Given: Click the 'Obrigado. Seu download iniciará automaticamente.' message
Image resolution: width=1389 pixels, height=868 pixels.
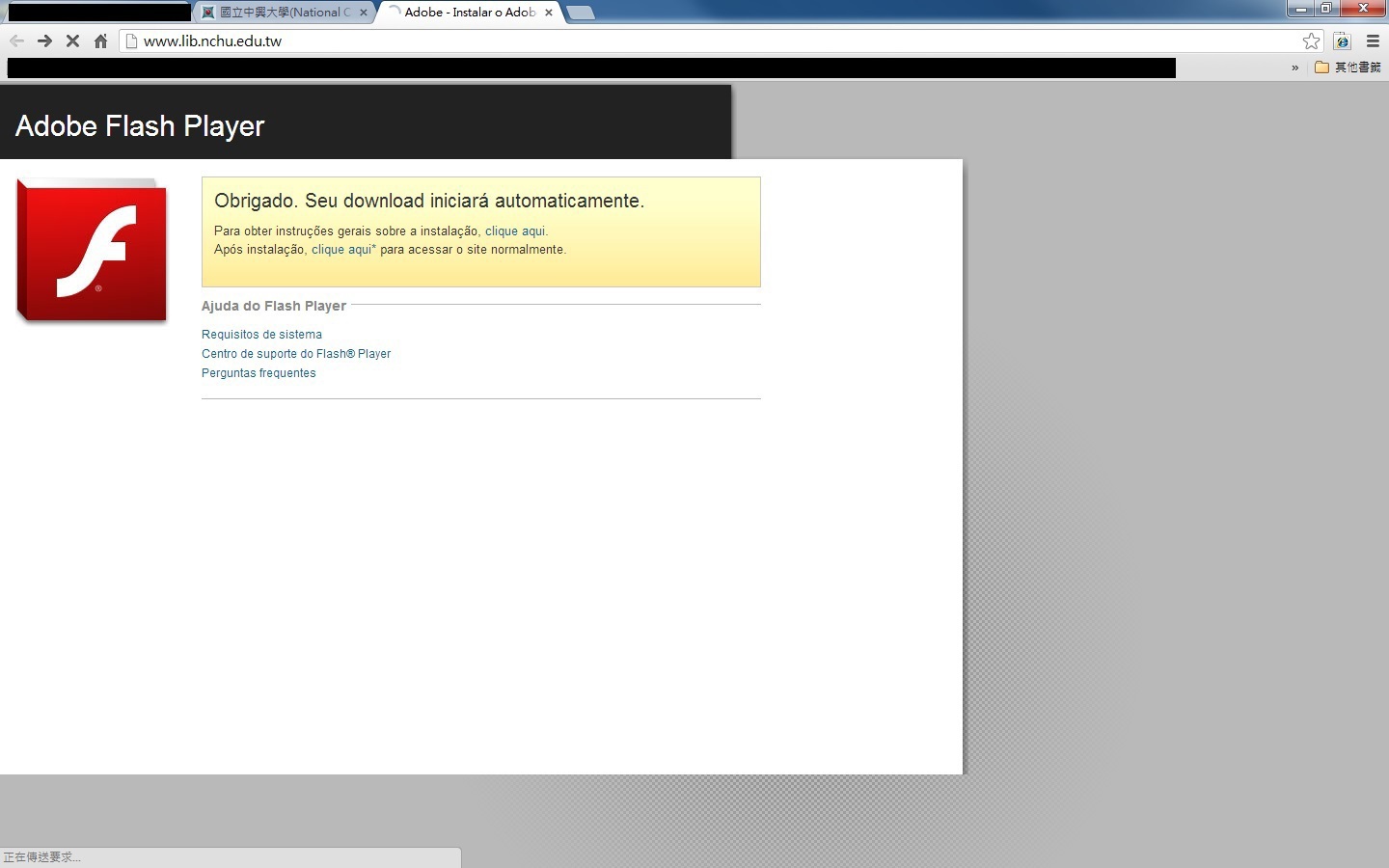Looking at the screenshot, I should [x=429, y=201].
